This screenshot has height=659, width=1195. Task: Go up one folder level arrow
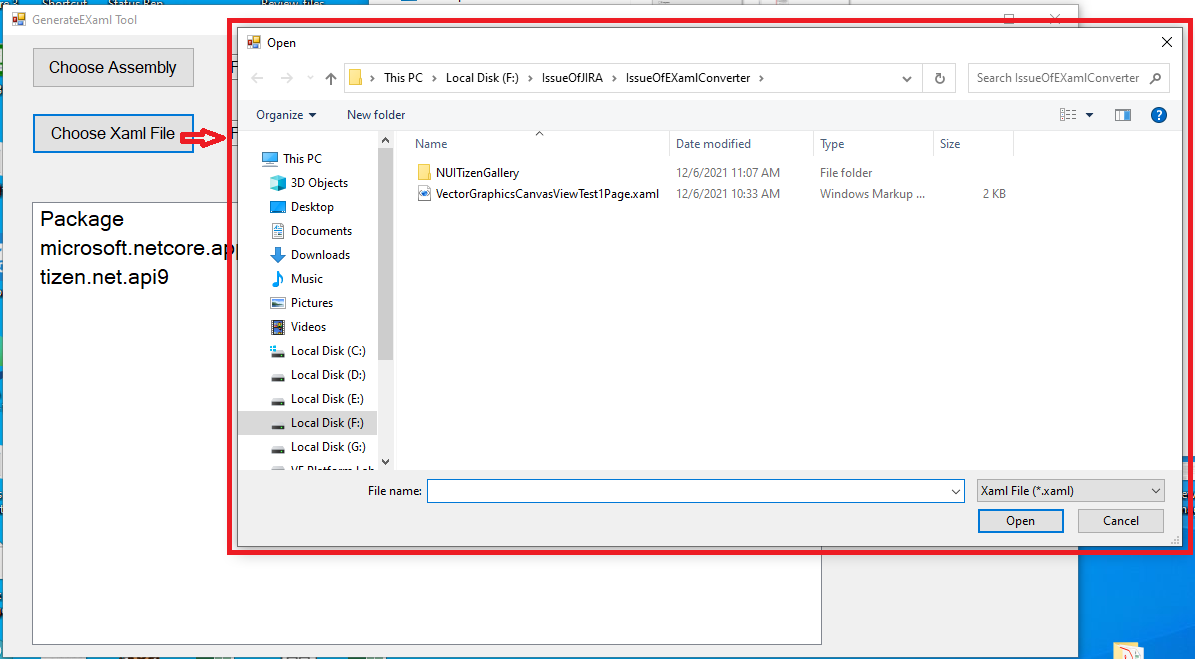(x=331, y=78)
